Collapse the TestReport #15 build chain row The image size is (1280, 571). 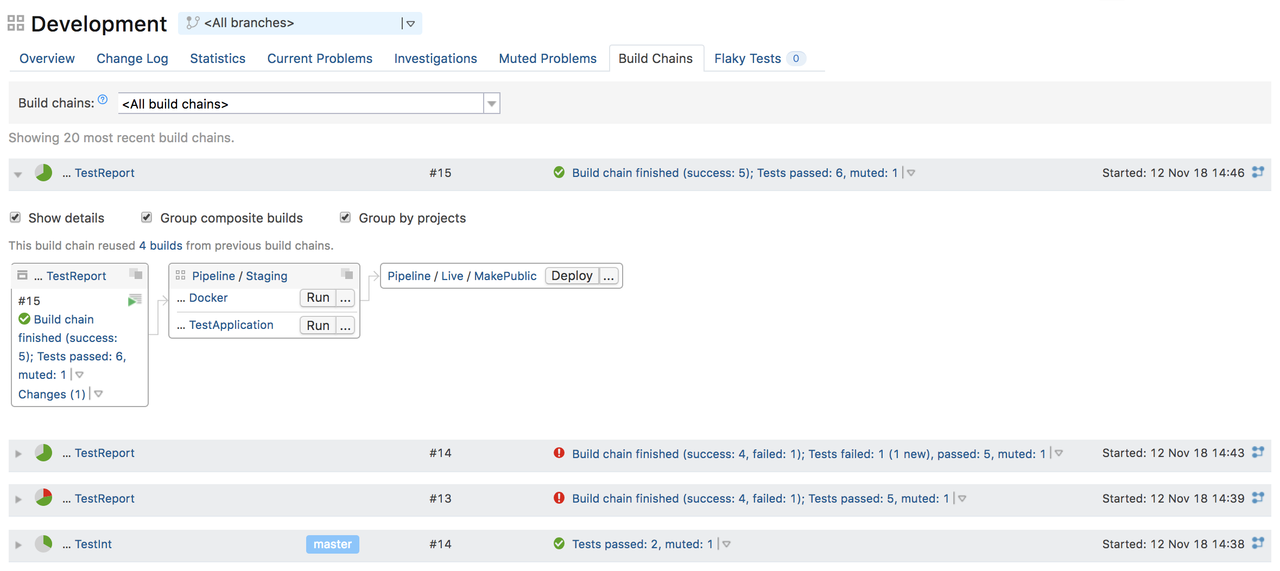pos(18,174)
